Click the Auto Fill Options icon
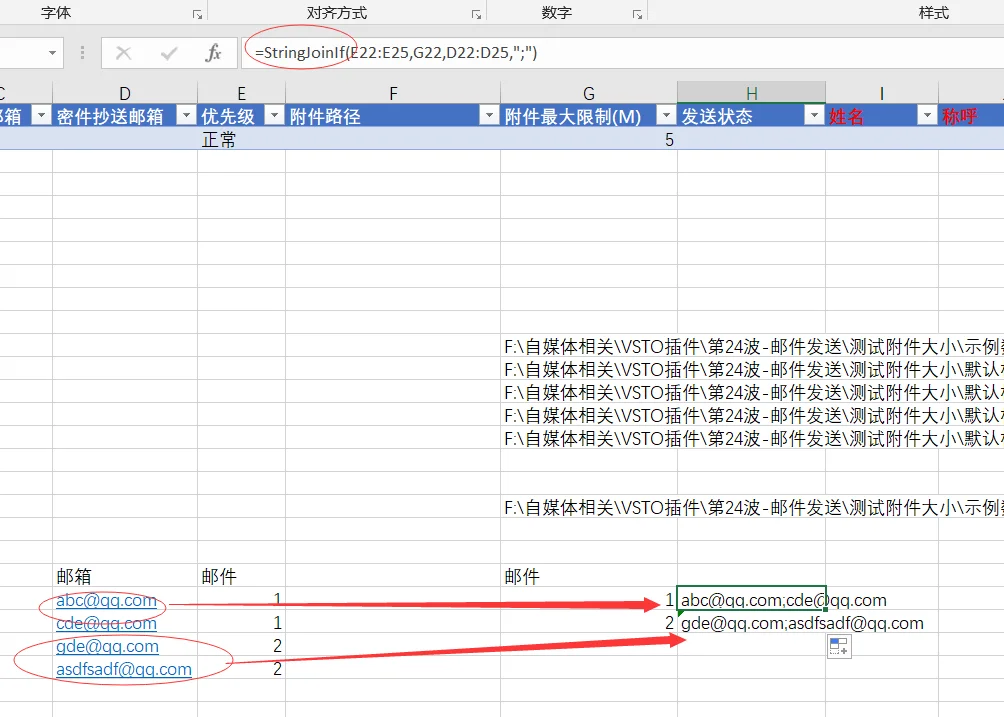The image size is (1004, 717). click(839, 647)
